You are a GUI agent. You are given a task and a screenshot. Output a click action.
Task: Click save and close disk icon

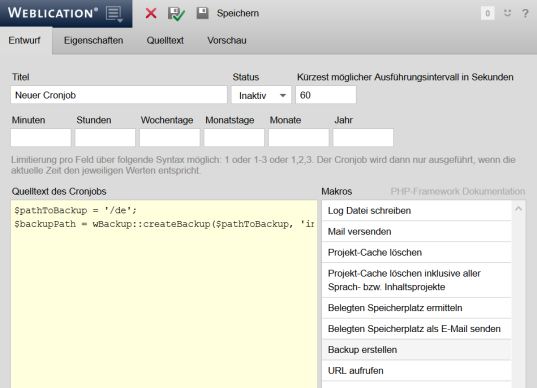tap(176, 14)
